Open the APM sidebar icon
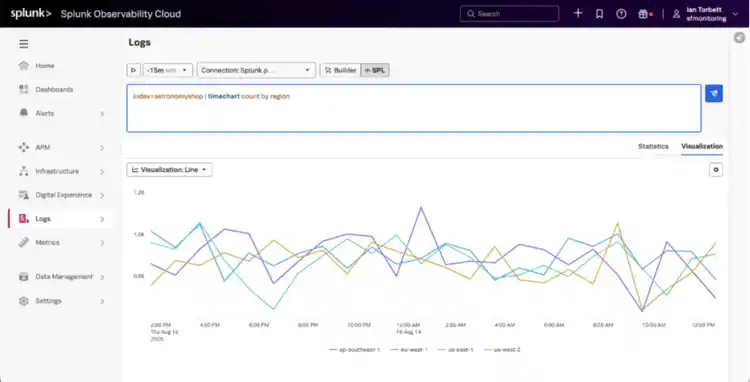750x382 pixels. [x=23, y=147]
